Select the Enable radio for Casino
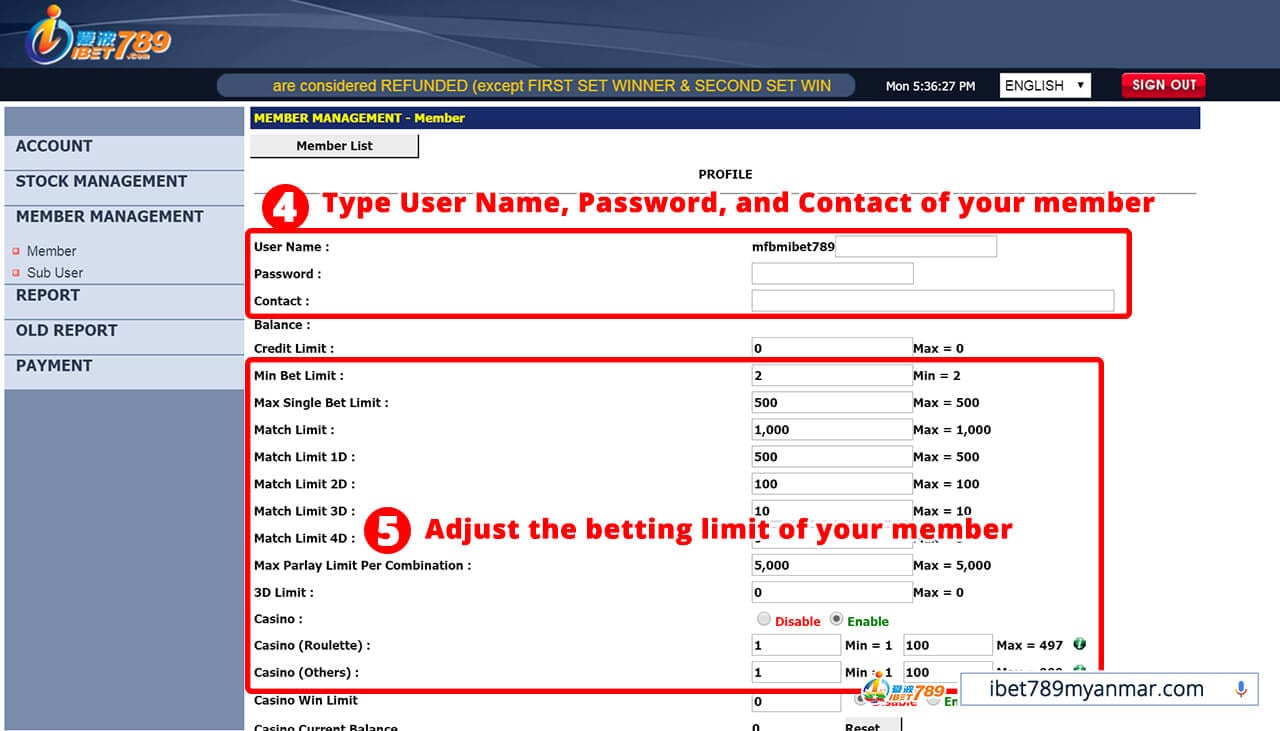This screenshot has width=1280, height=731. coord(836,620)
